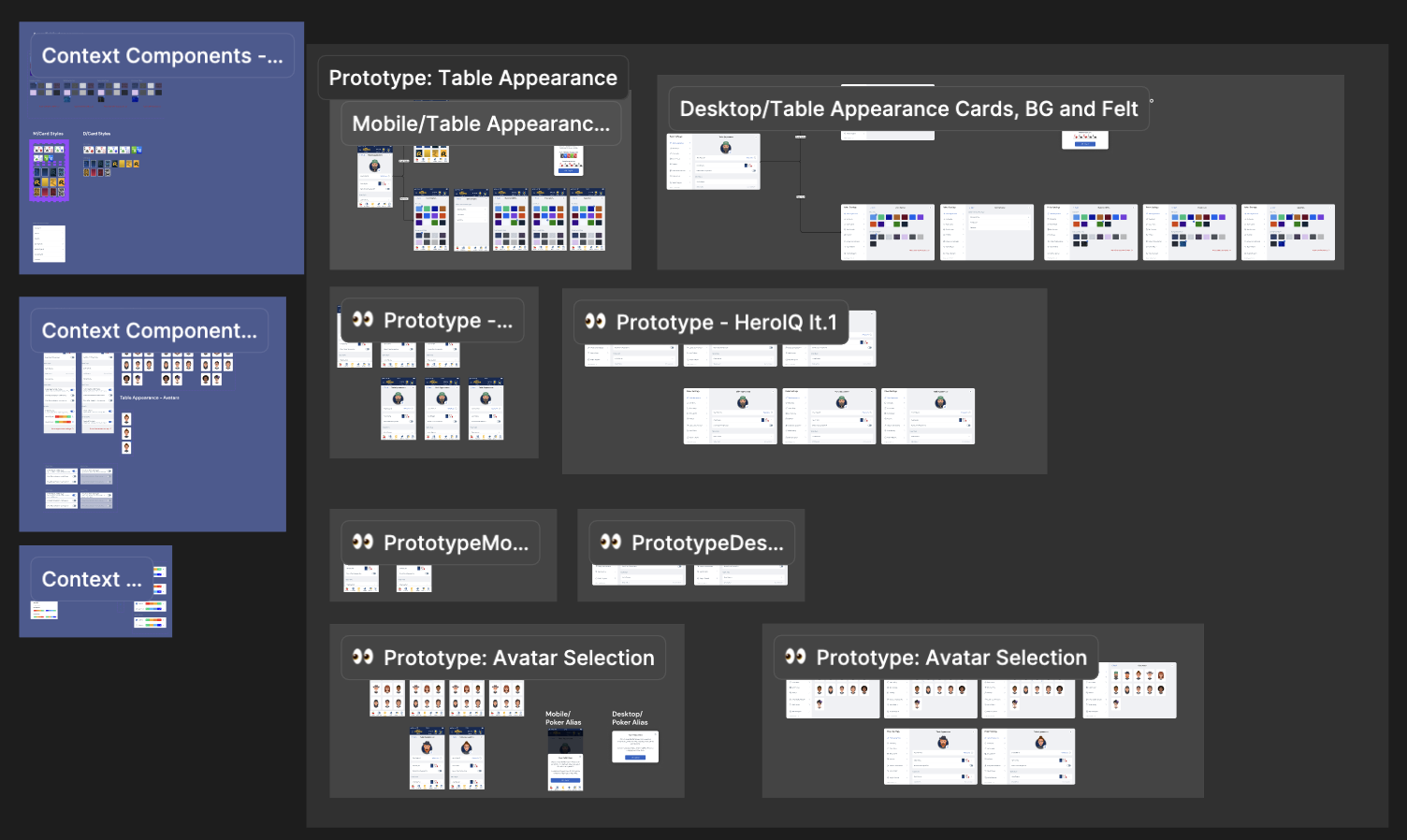The image size is (1407, 840).
Task: Select Desktop/Table Appearance Cards, BG and Felt label
Action: [908, 109]
